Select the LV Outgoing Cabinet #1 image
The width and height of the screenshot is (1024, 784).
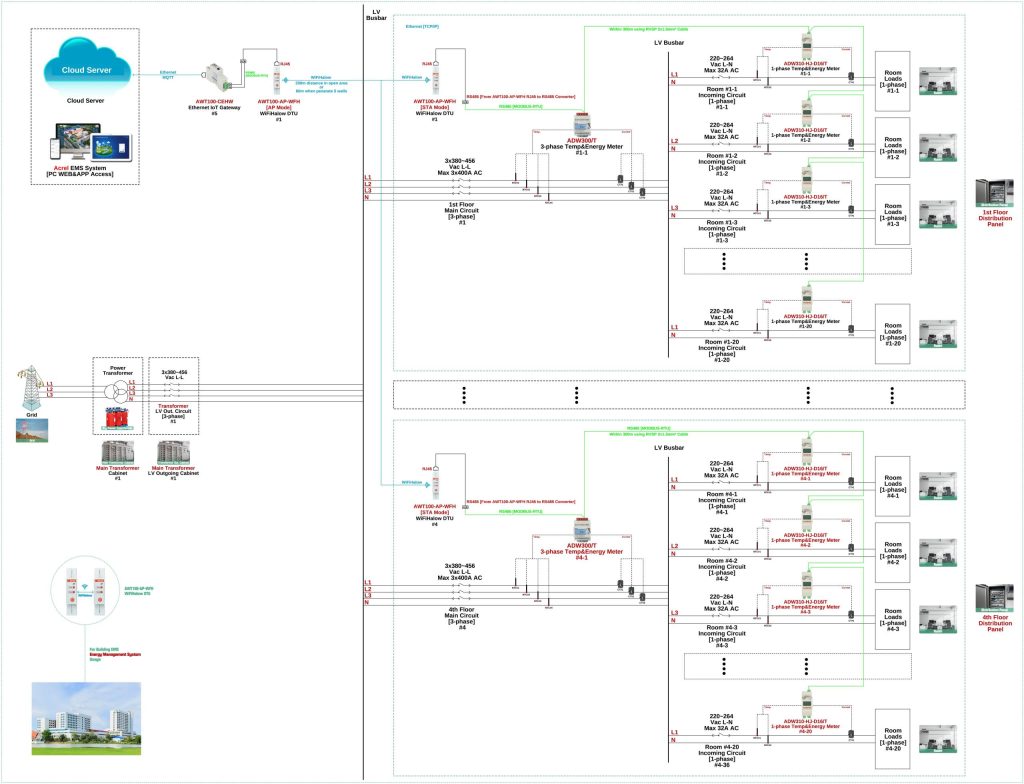click(172, 453)
